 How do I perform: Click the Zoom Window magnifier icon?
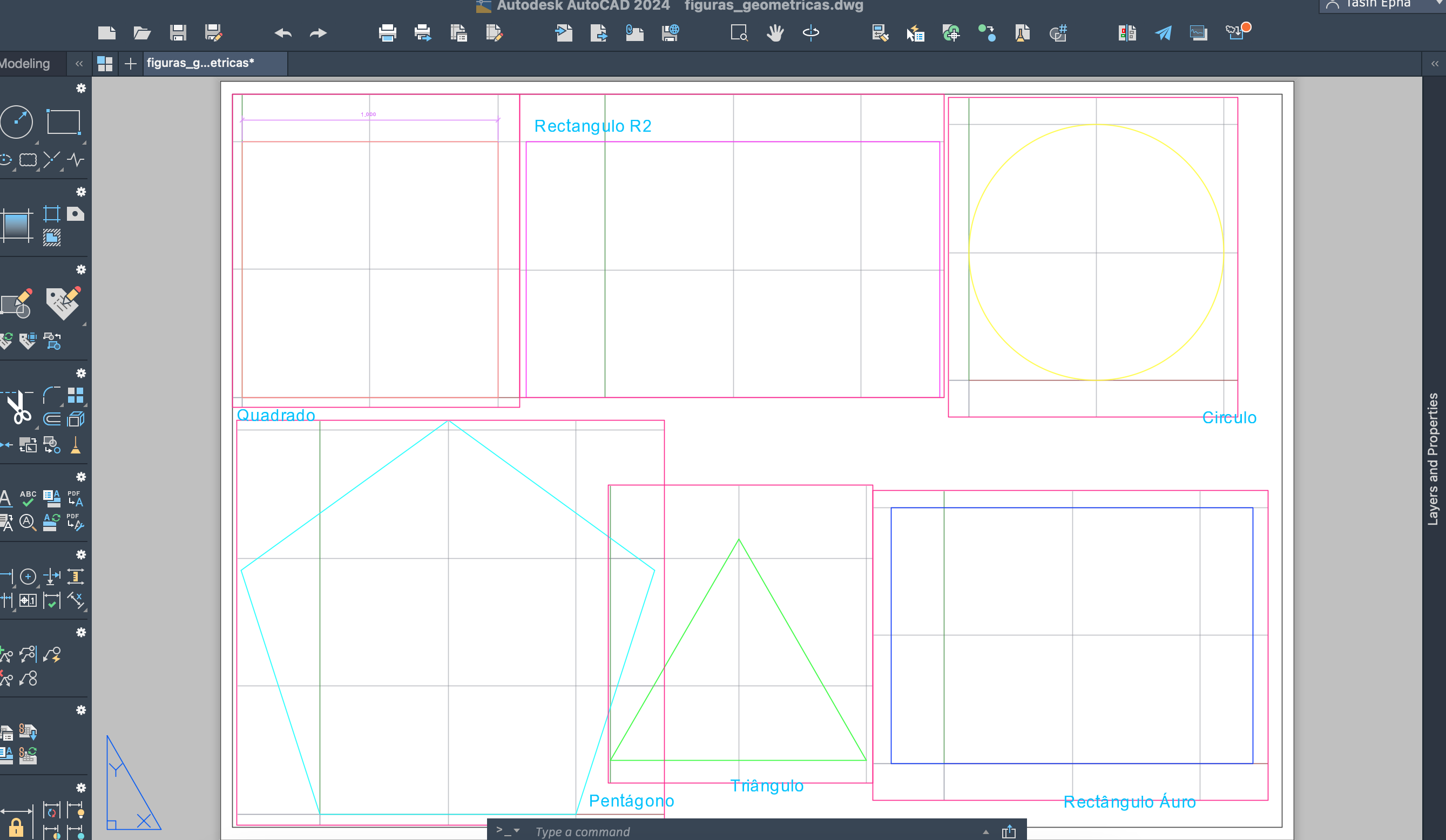[739, 33]
